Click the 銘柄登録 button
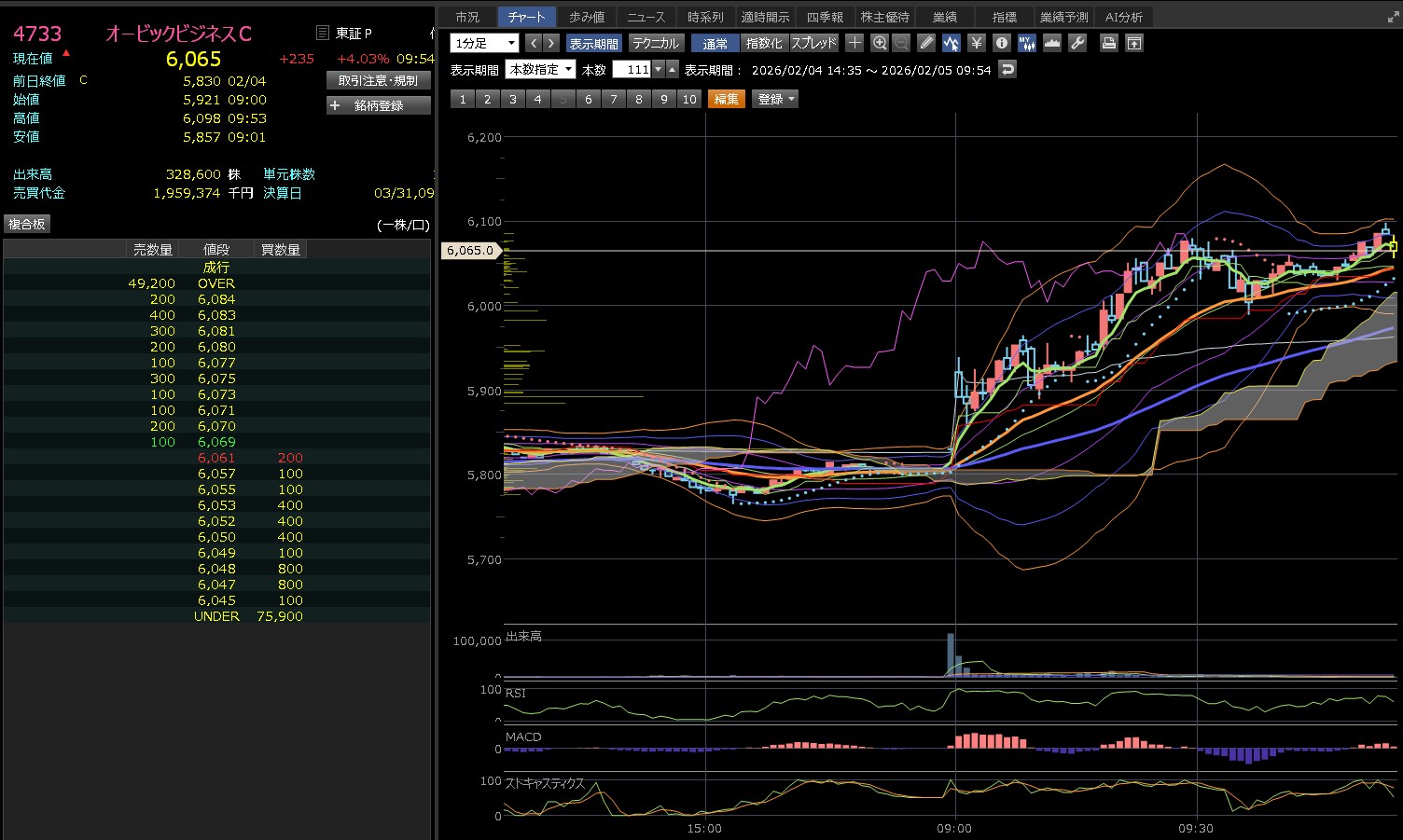Screen dimensions: 1403x840 coord(379,106)
